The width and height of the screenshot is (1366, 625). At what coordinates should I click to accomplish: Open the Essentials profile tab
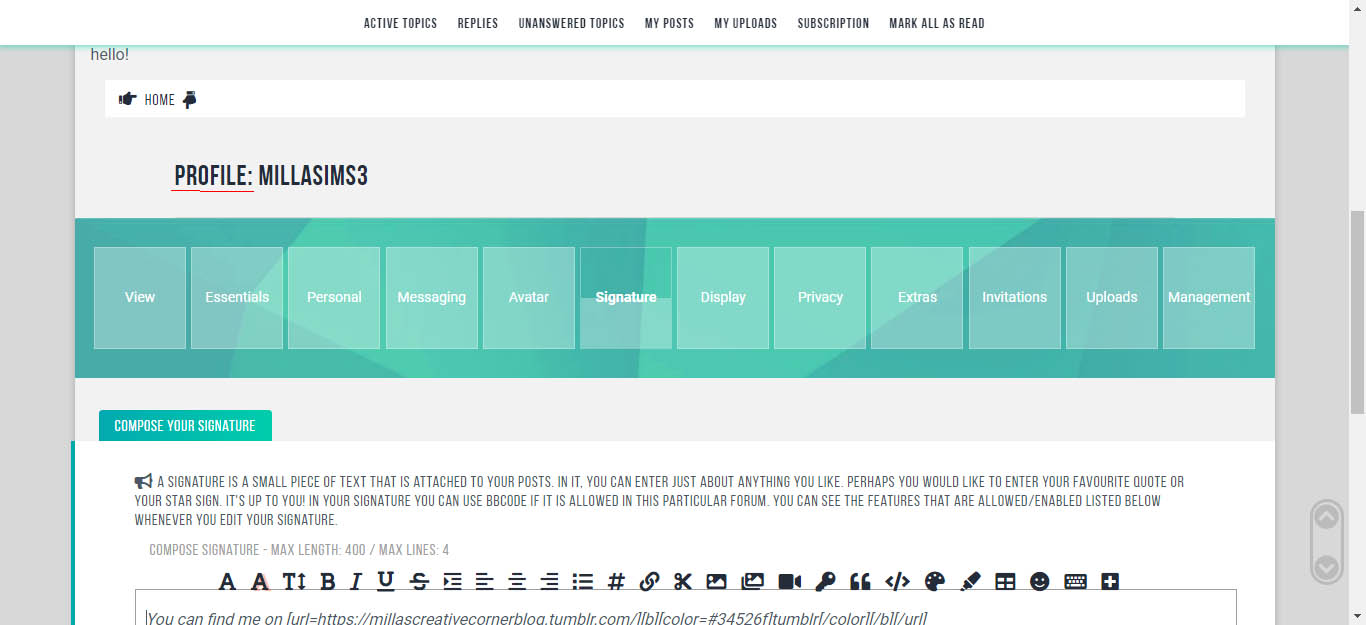tap(237, 298)
